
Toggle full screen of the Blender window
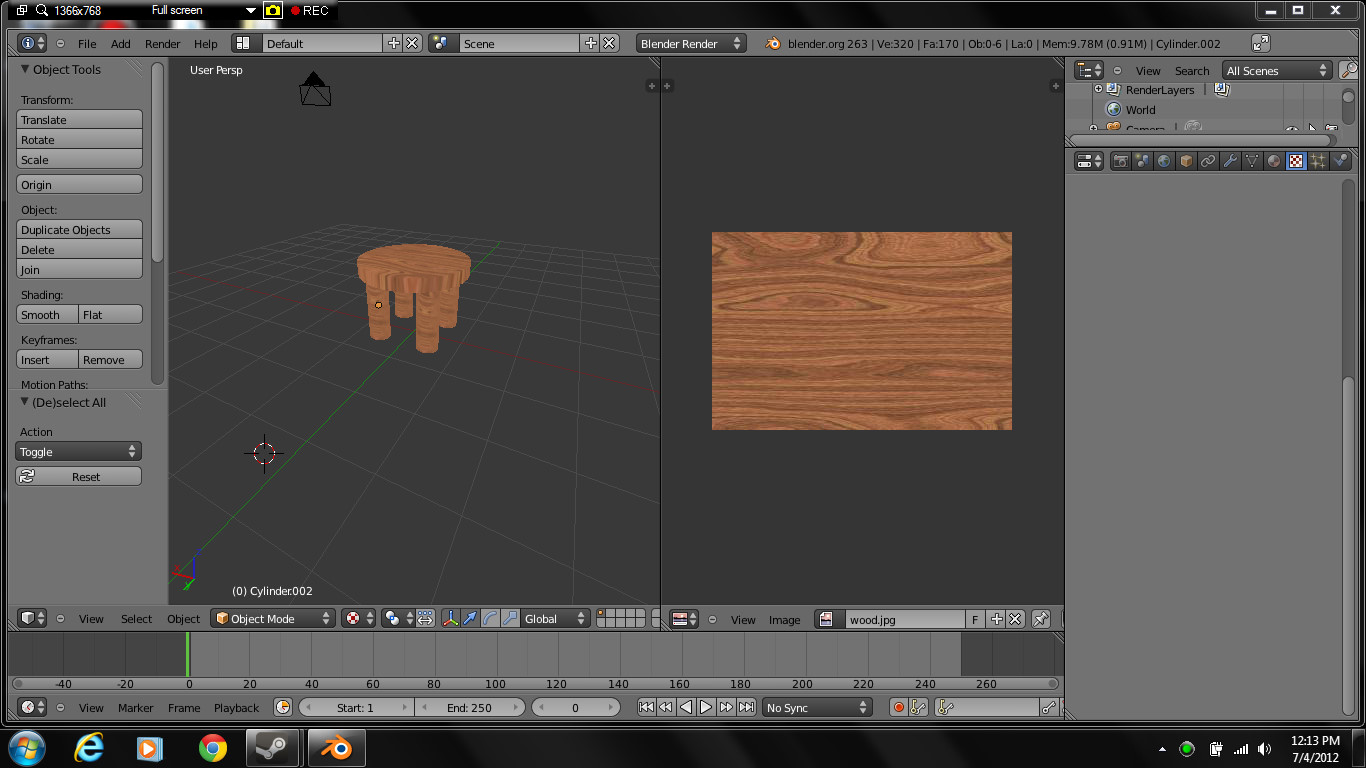coord(1261,43)
